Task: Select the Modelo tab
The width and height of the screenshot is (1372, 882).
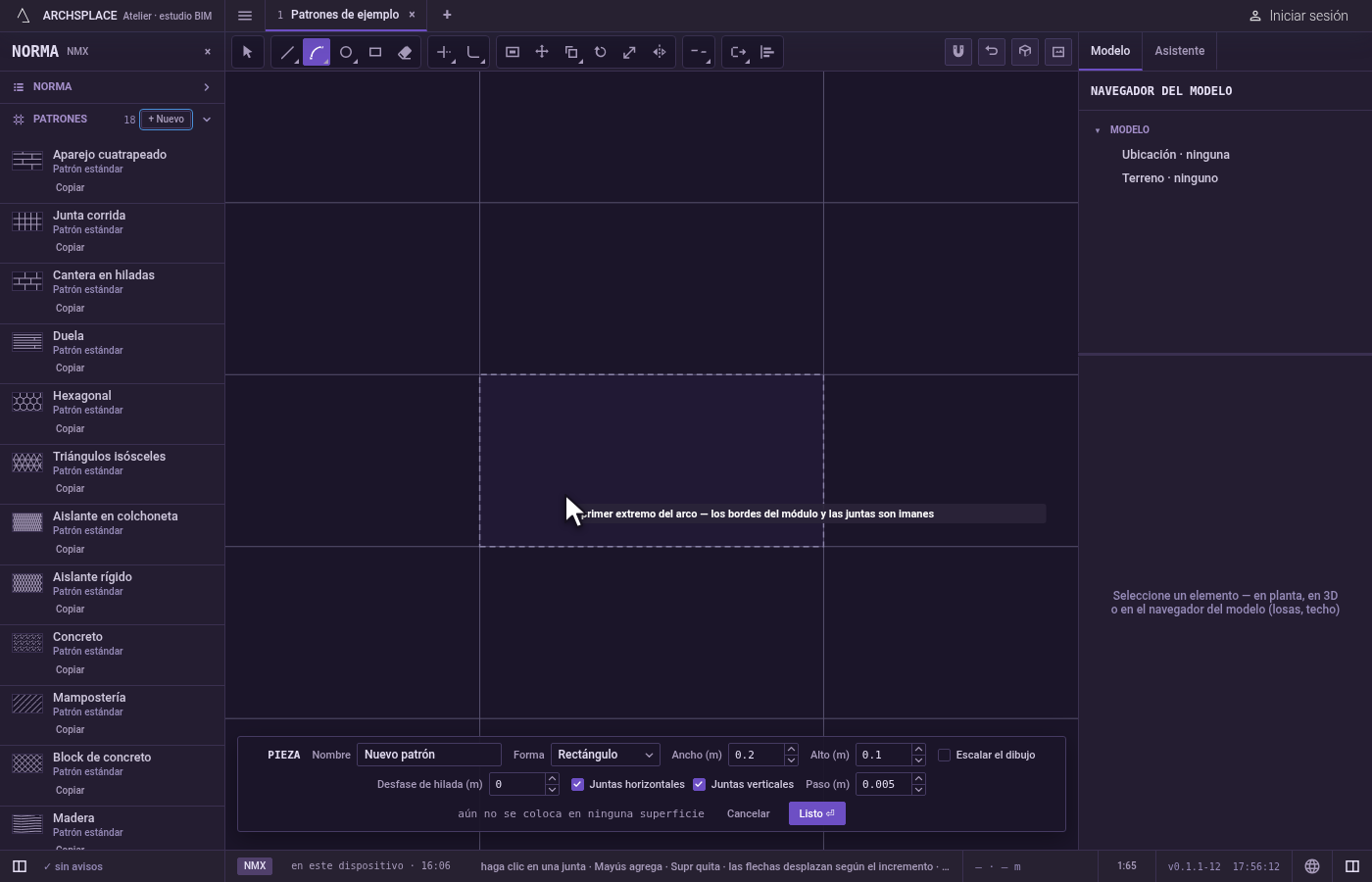Action: click(1110, 51)
